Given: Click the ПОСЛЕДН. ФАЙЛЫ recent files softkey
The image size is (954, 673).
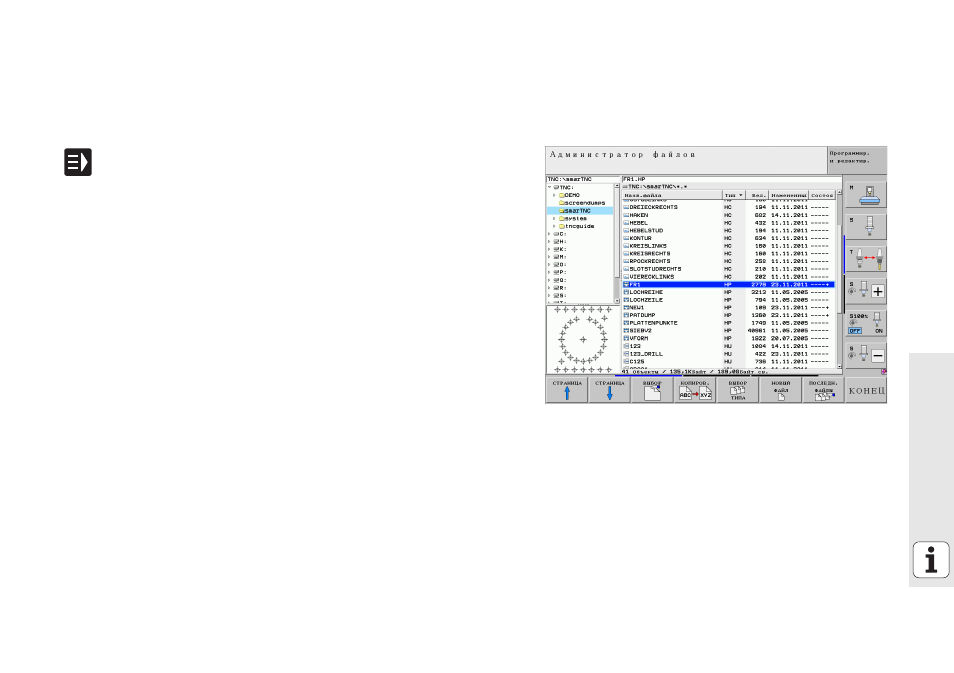Looking at the screenshot, I should [x=823, y=390].
